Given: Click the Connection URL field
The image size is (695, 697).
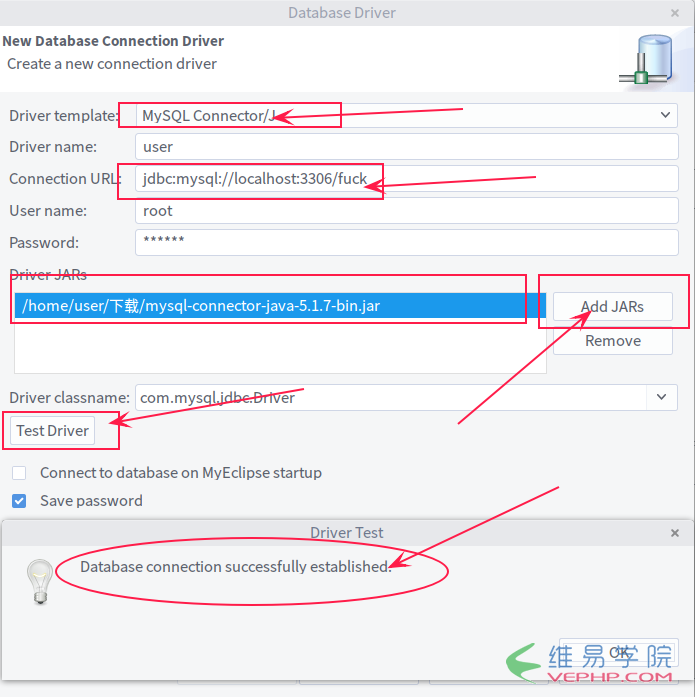Looking at the screenshot, I should [406, 179].
